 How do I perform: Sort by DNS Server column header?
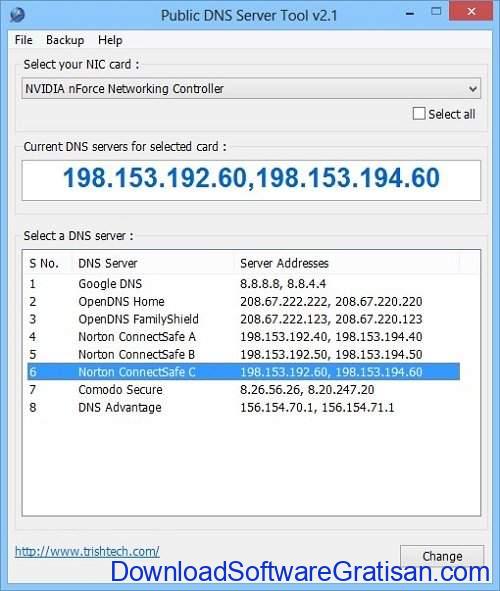pyautogui.click(x=153, y=263)
